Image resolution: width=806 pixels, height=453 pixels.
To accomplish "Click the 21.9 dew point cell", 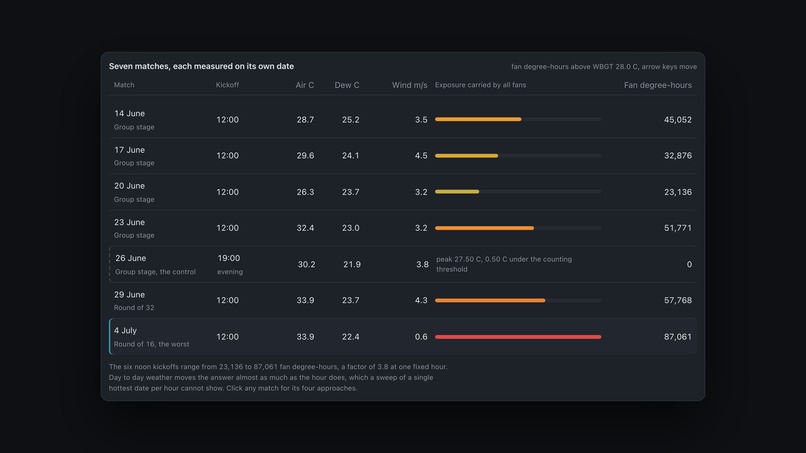I will pos(352,264).
